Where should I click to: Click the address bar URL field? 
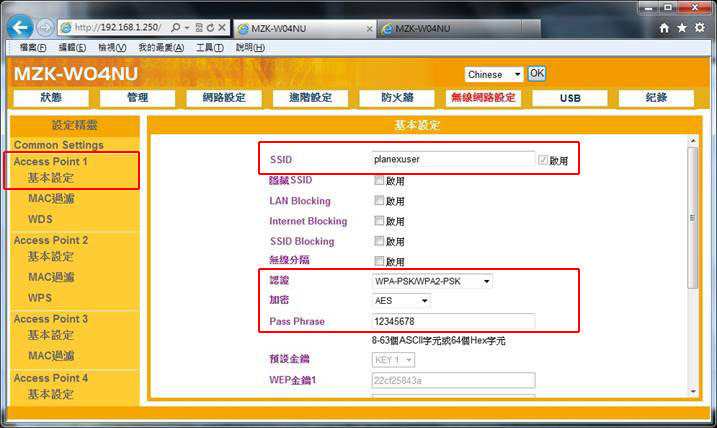(117, 27)
